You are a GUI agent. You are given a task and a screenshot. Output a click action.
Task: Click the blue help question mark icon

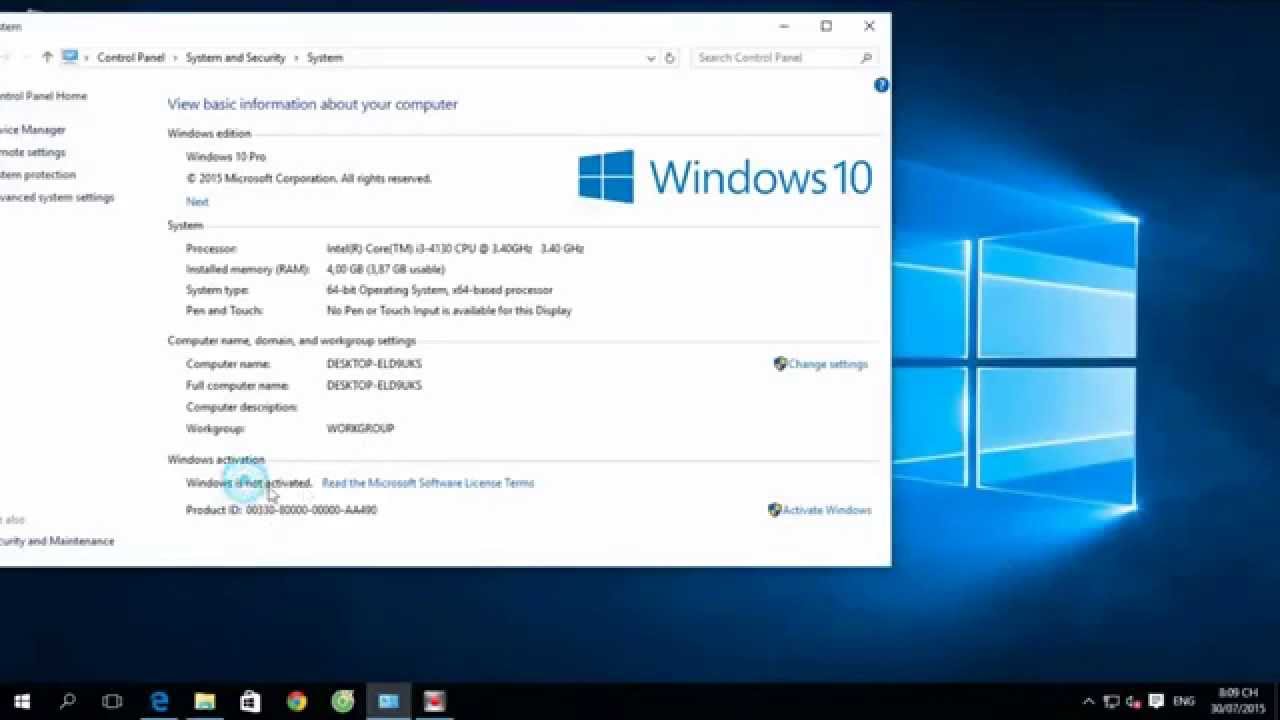click(x=881, y=85)
